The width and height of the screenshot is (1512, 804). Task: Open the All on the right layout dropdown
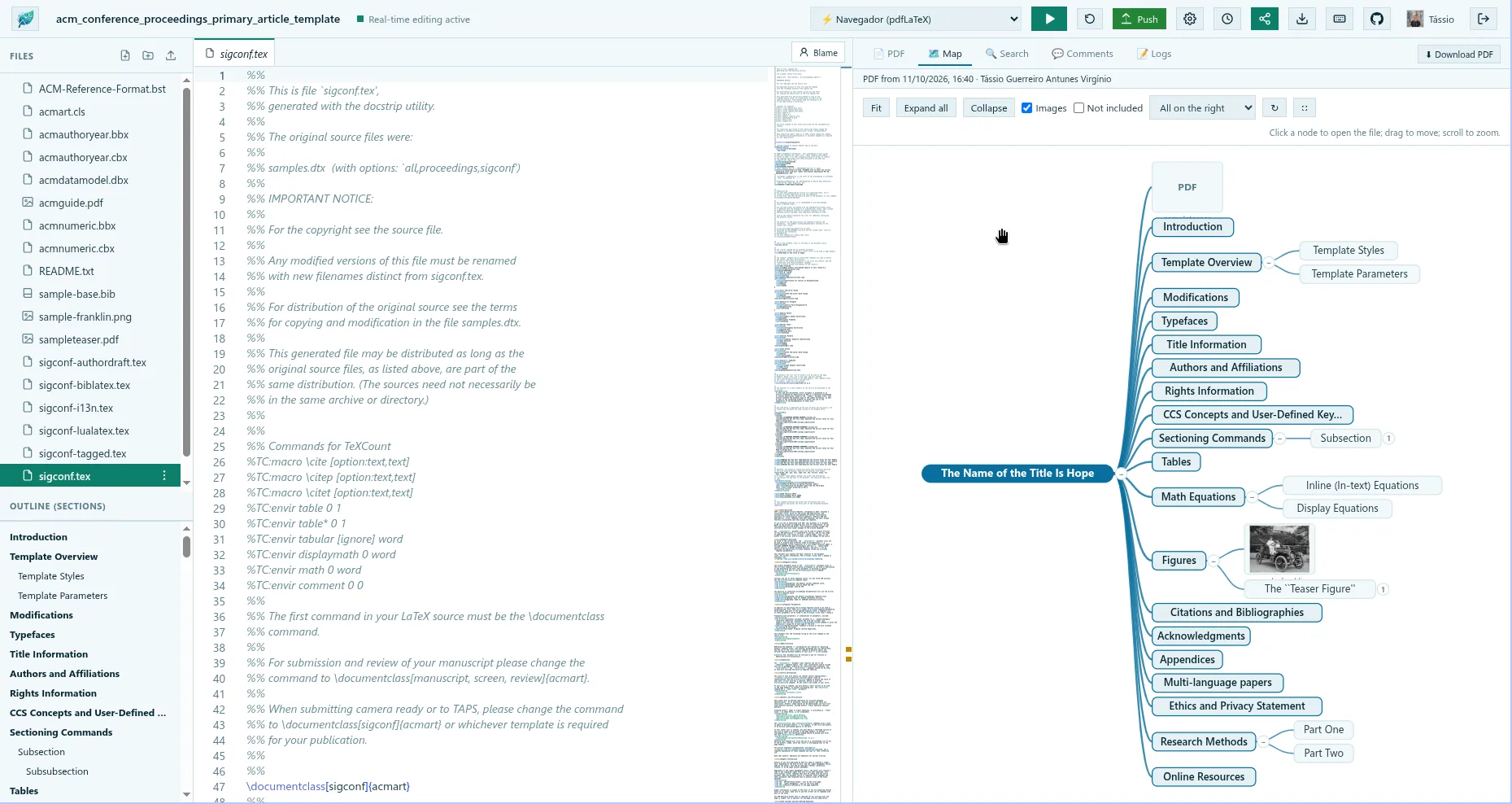click(1202, 107)
